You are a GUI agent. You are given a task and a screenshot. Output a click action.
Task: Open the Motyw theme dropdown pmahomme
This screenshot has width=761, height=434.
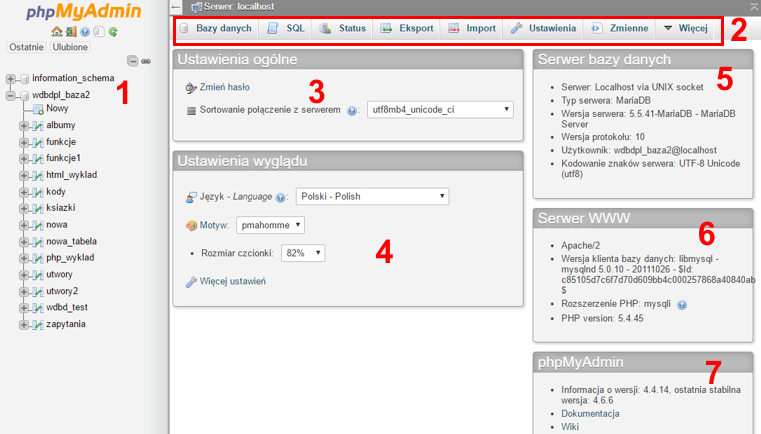point(270,225)
